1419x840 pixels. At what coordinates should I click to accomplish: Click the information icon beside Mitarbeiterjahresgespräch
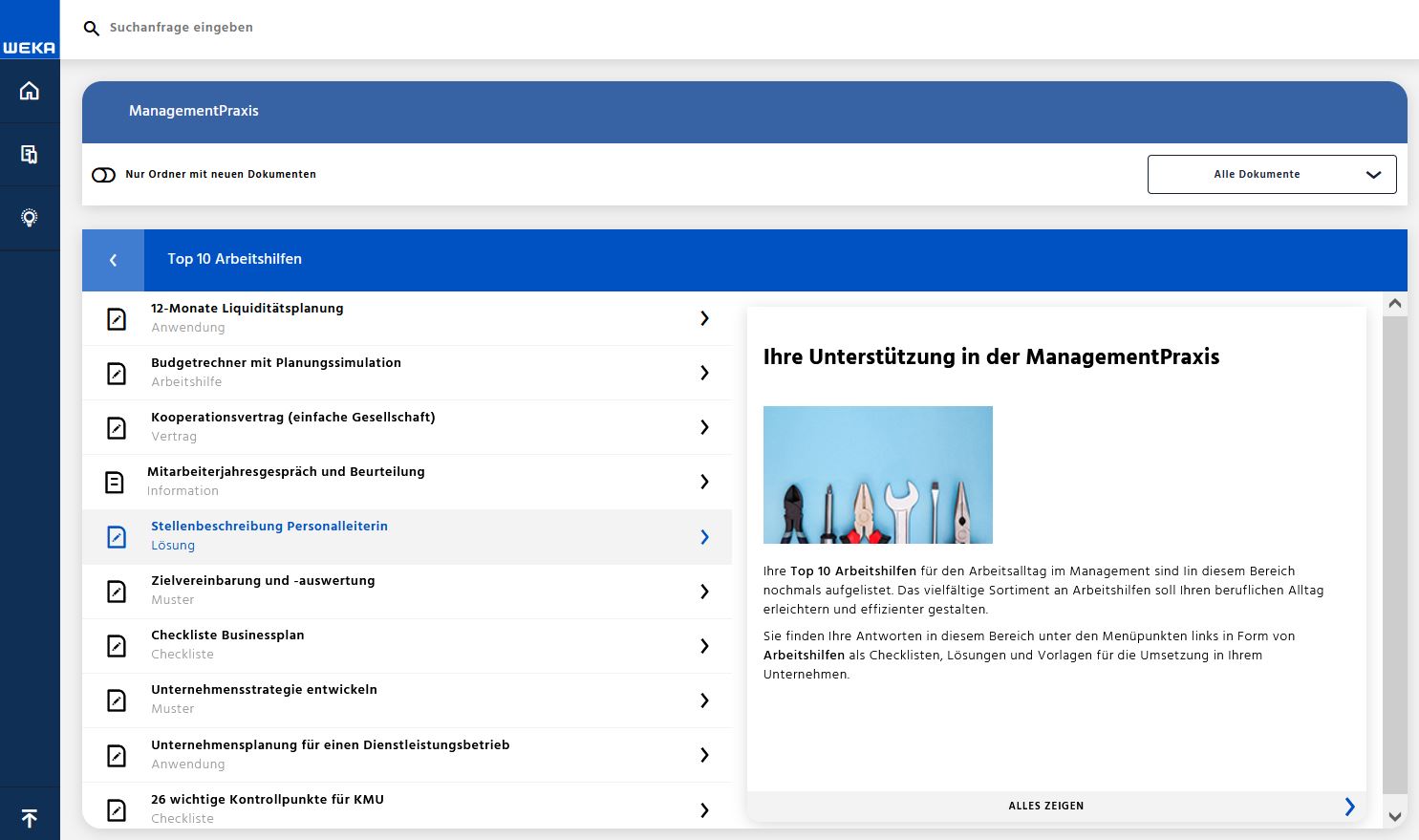pos(115,482)
